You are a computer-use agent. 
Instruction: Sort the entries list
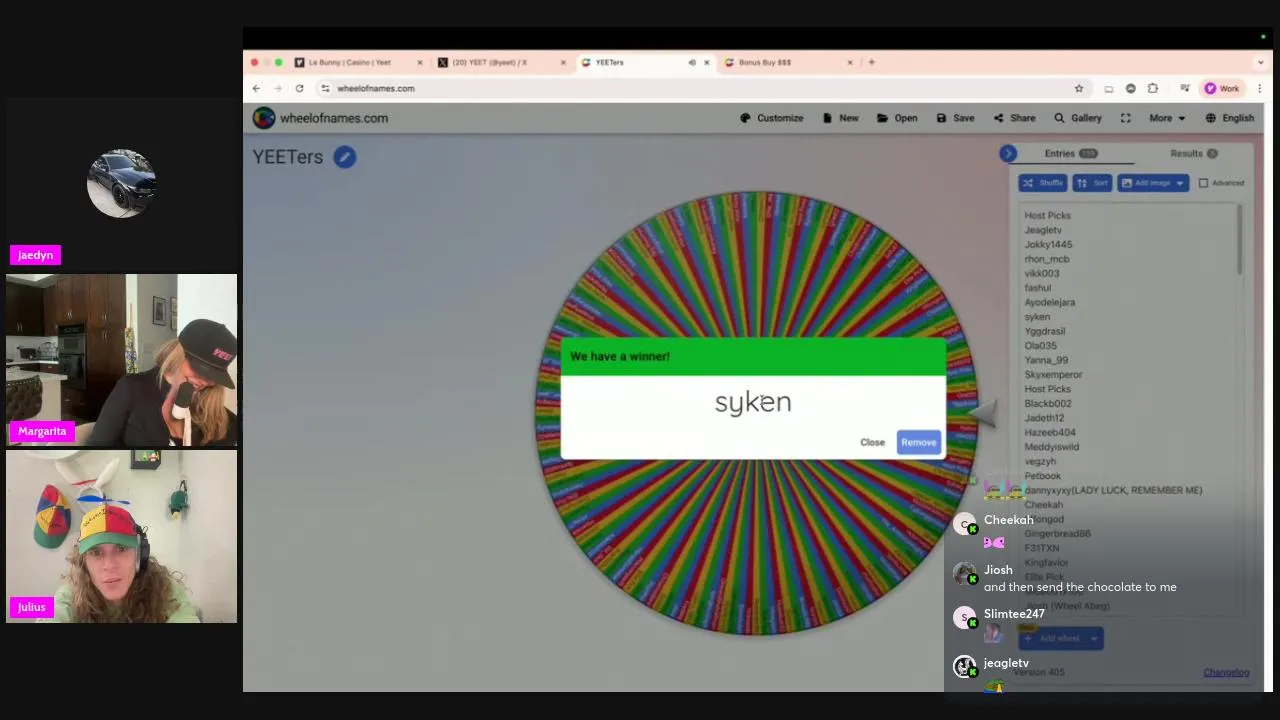[x=1092, y=183]
